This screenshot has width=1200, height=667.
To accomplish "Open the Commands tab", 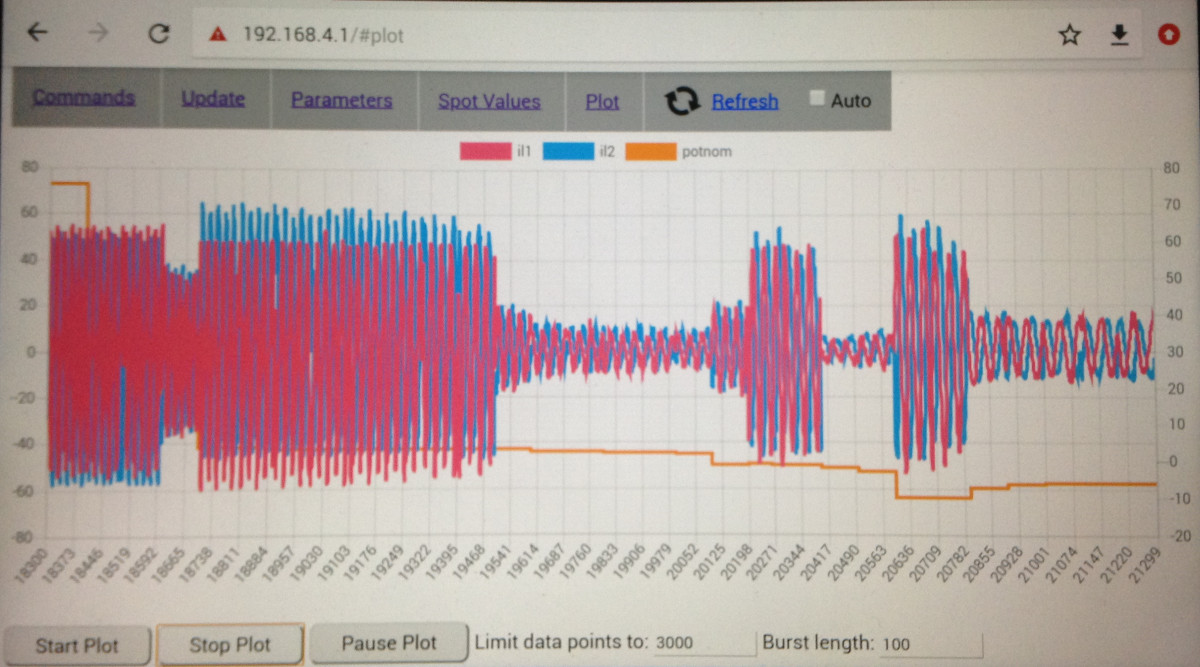I will (84, 98).
